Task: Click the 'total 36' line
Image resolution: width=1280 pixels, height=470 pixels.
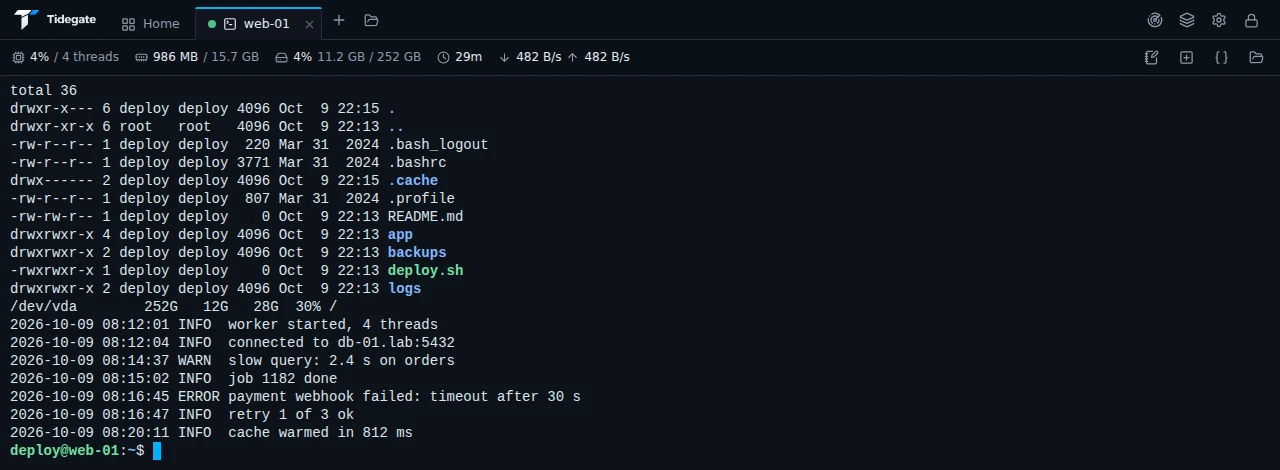Action: 44,90
